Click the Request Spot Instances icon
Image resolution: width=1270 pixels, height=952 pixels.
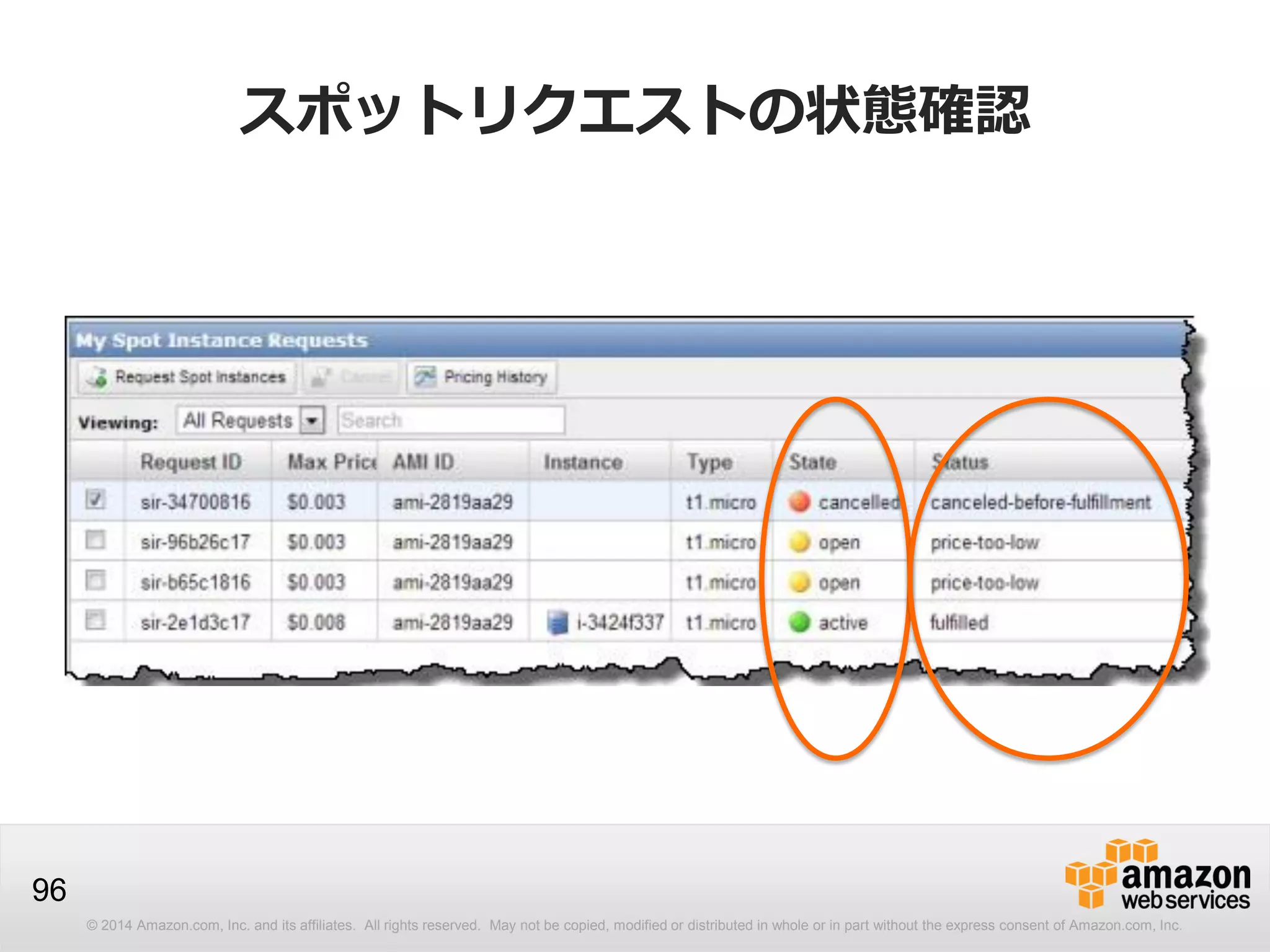97,377
